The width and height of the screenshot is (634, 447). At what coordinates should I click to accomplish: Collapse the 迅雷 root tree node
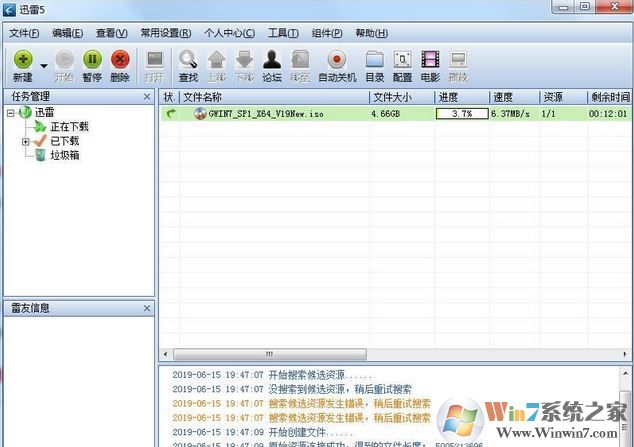coord(11,113)
